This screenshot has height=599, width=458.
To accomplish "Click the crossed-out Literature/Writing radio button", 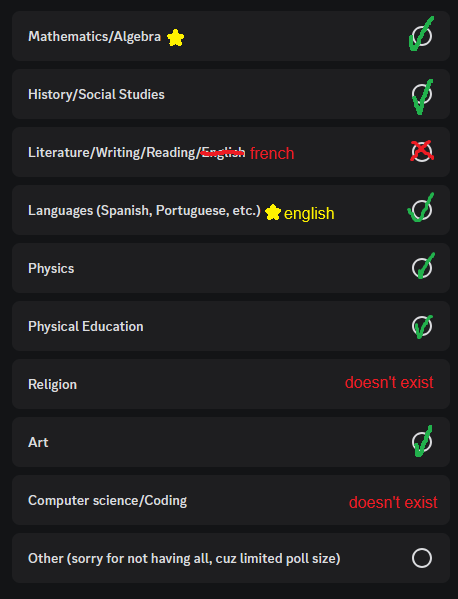I will click(422, 152).
